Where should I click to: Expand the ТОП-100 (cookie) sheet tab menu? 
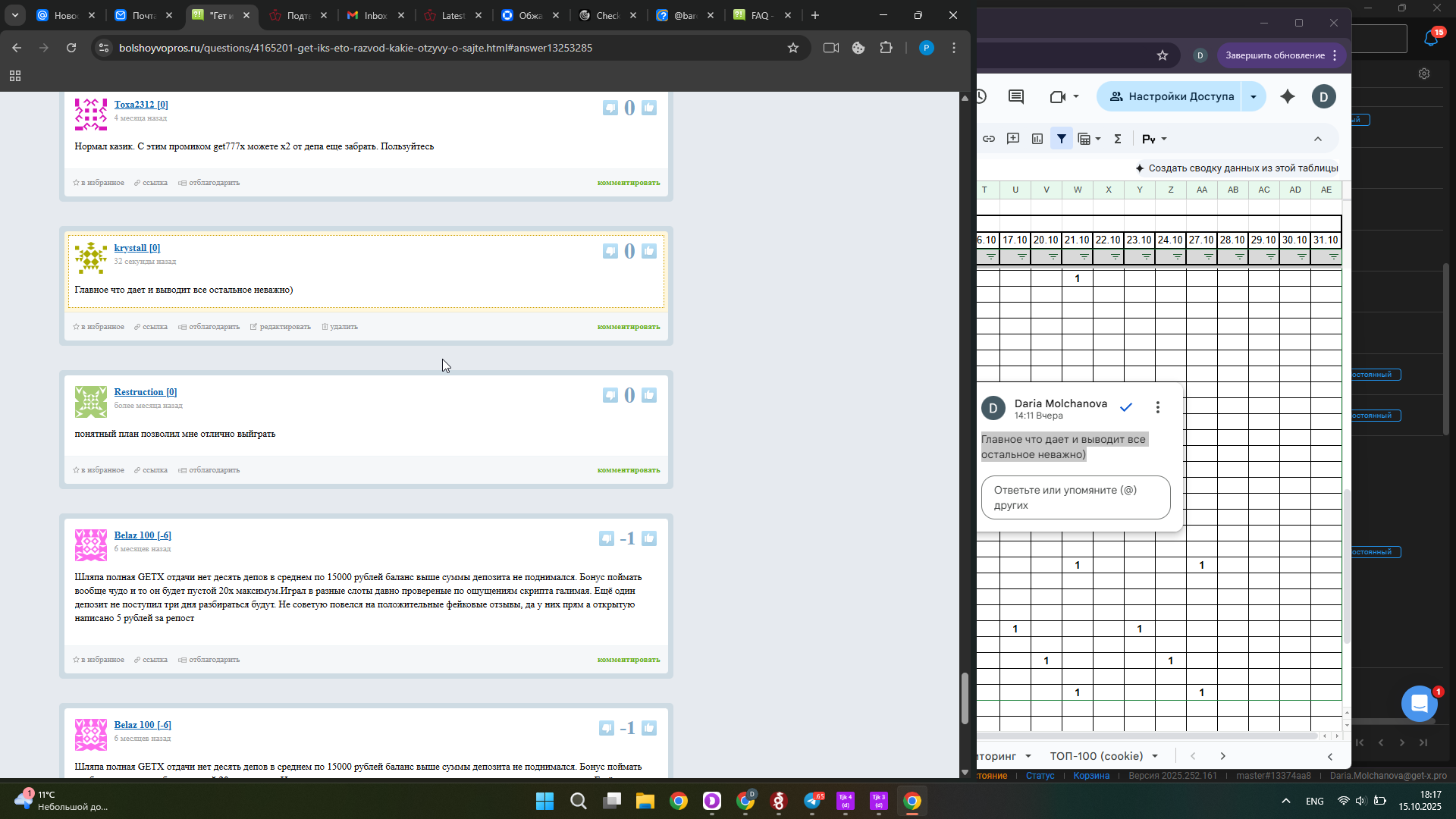[x=1155, y=756]
